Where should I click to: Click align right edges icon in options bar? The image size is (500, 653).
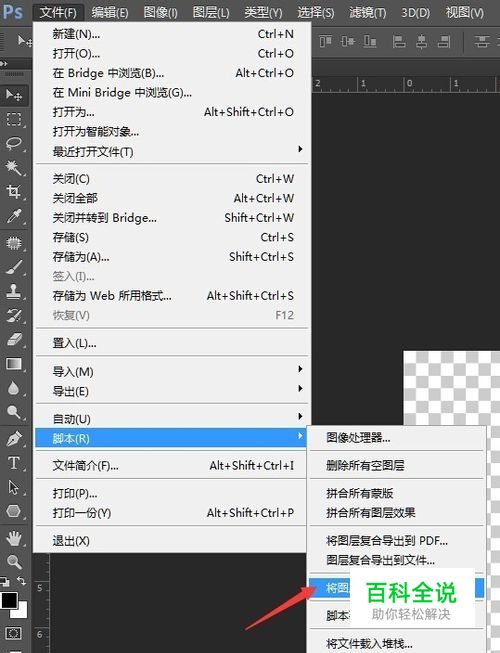[x=444, y=41]
